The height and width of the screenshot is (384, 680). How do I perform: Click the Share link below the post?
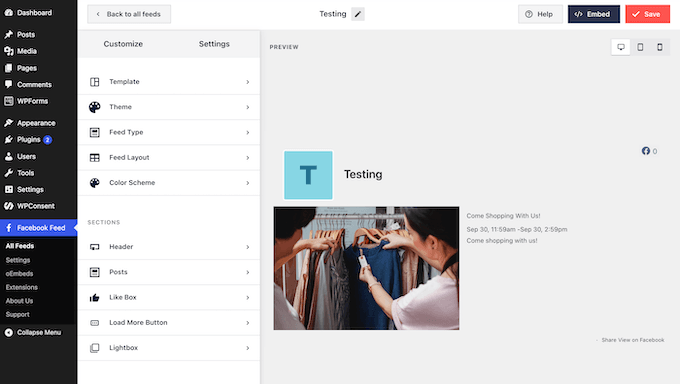tap(609, 340)
